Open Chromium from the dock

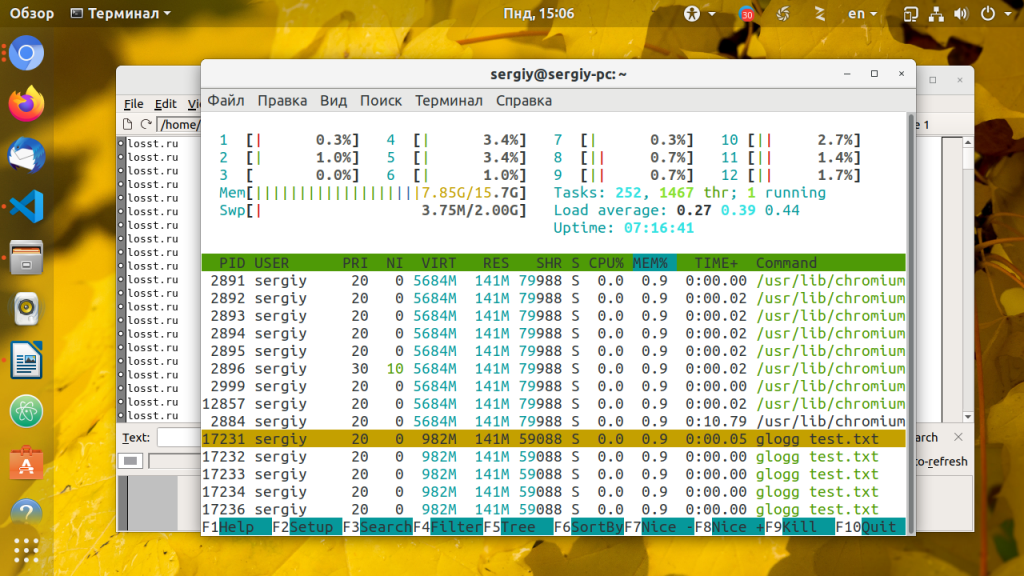[x=27, y=52]
